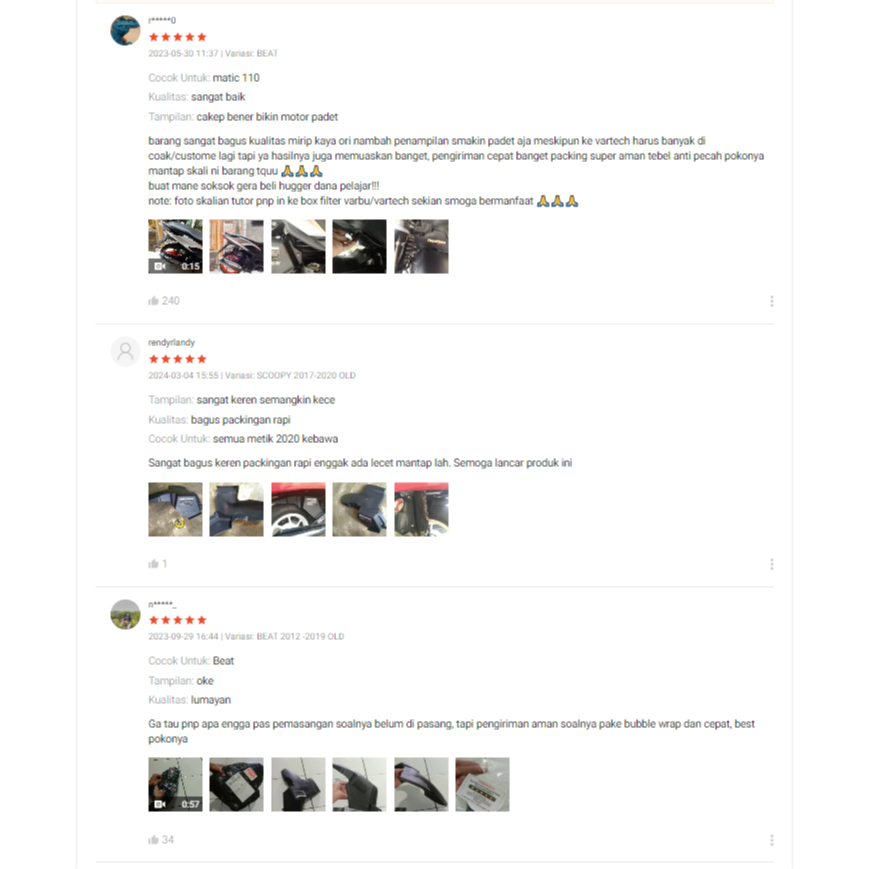Viewport: 869px width, 869px height.
Task: Click rendyrlandy's default profile avatar
Action: 125,351
